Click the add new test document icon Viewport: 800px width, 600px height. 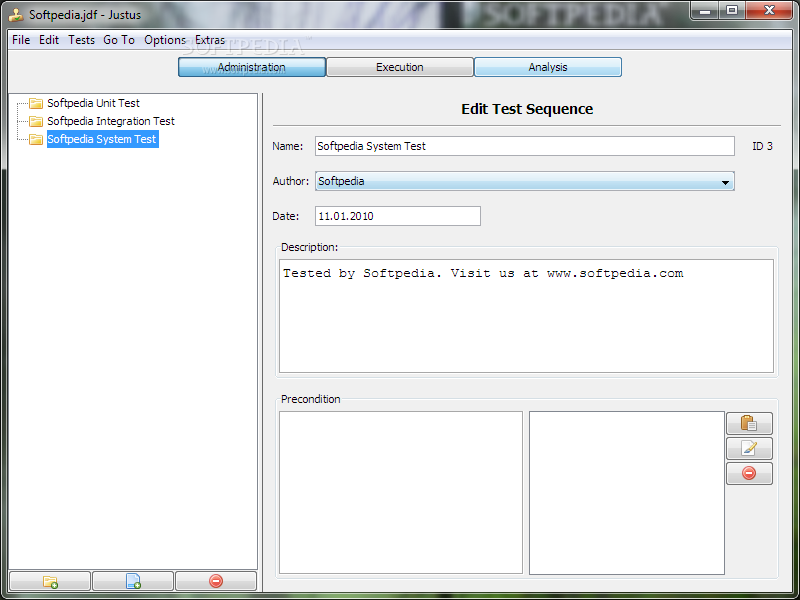pos(133,581)
